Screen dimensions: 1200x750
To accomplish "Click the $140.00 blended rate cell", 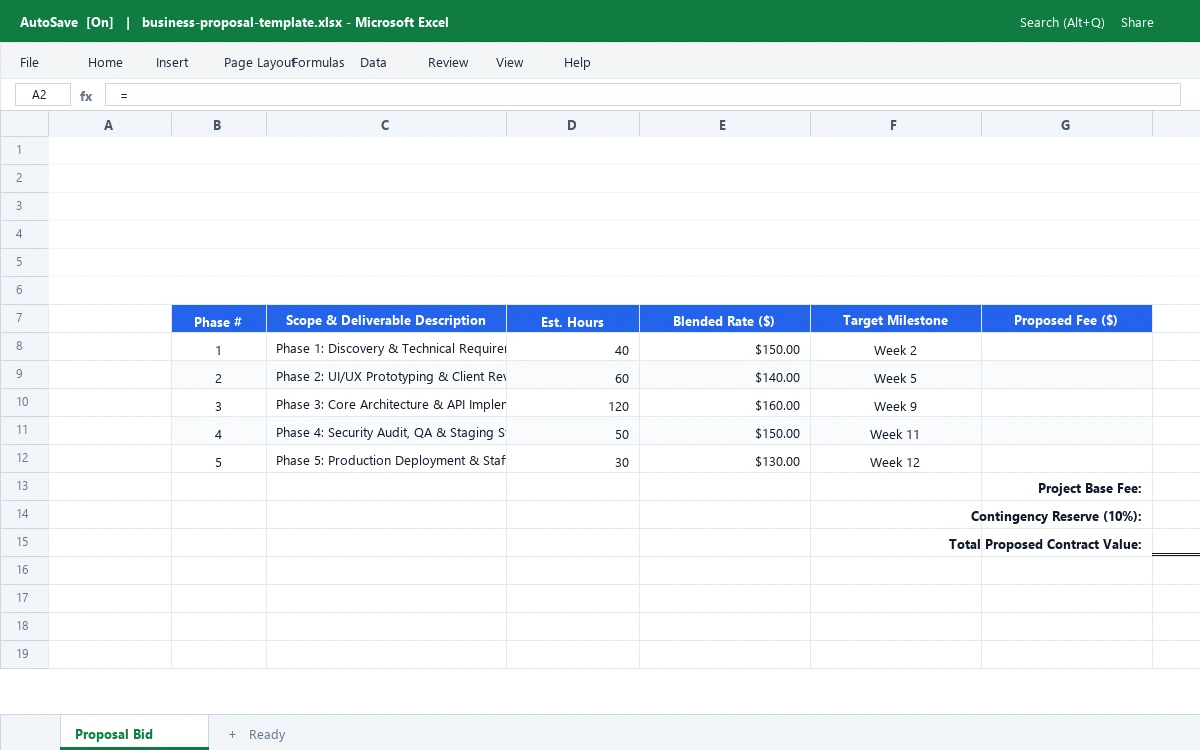I will (x=725, y=375).
